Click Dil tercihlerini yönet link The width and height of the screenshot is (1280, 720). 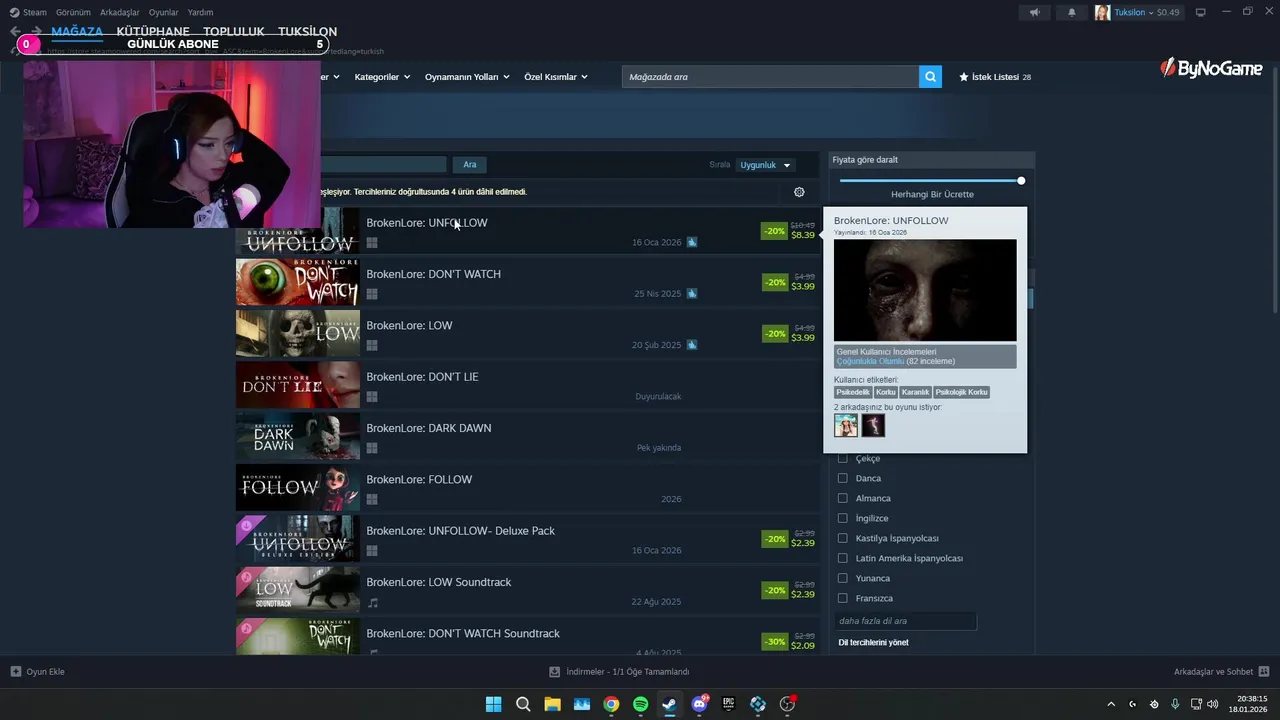pos(873,642)
